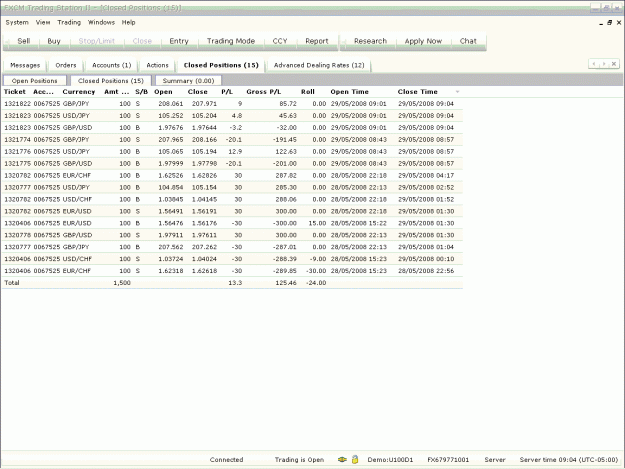Click the Buy toolbar button
The image size is (625, 469).
click(54, 41)
